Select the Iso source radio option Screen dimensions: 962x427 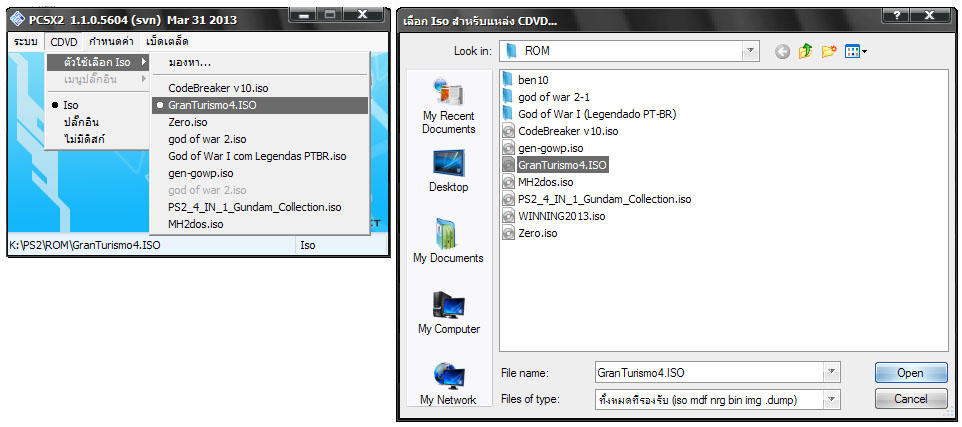tap(70, 105)
